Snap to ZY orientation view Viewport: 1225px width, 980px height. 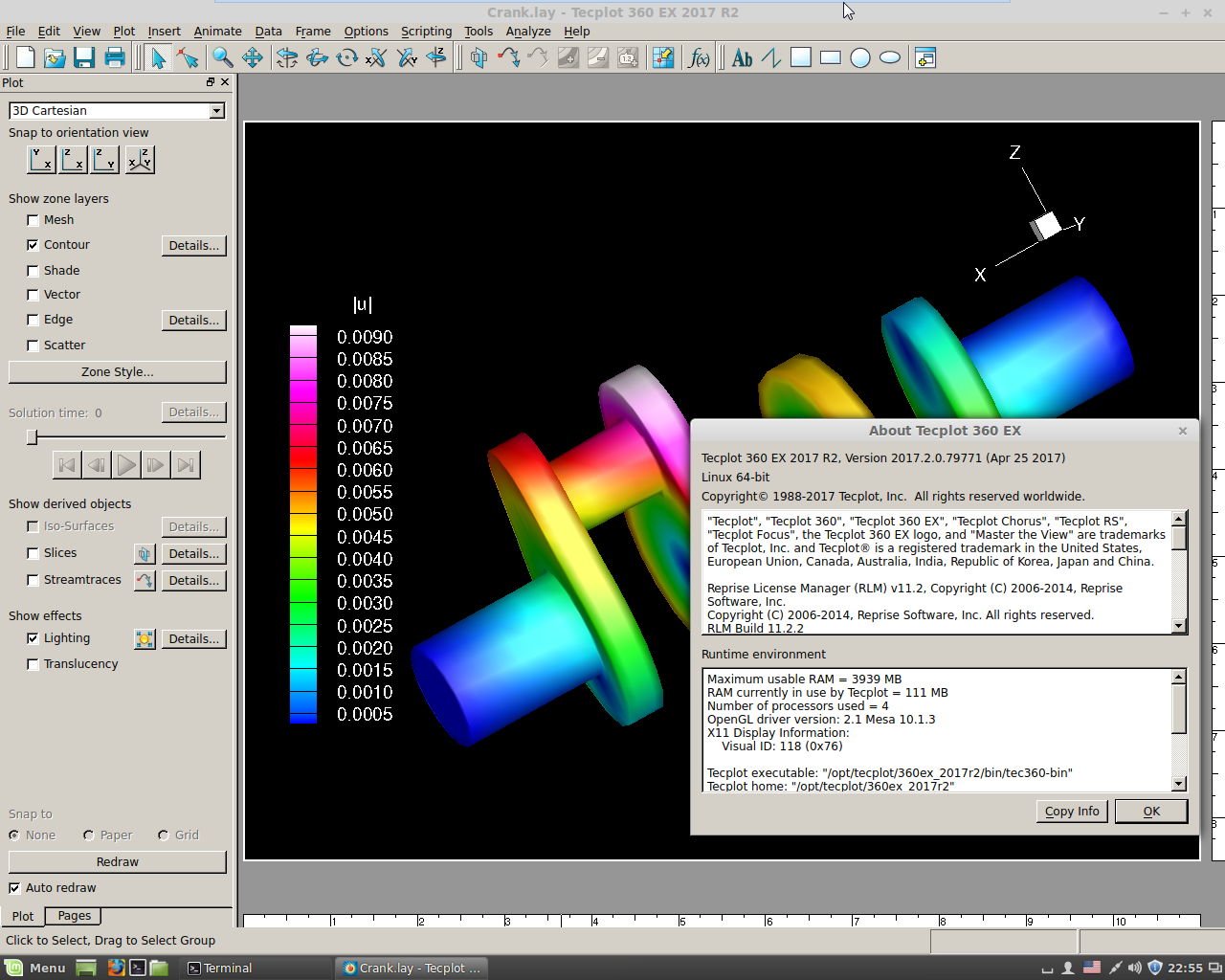tap(105, 159)
